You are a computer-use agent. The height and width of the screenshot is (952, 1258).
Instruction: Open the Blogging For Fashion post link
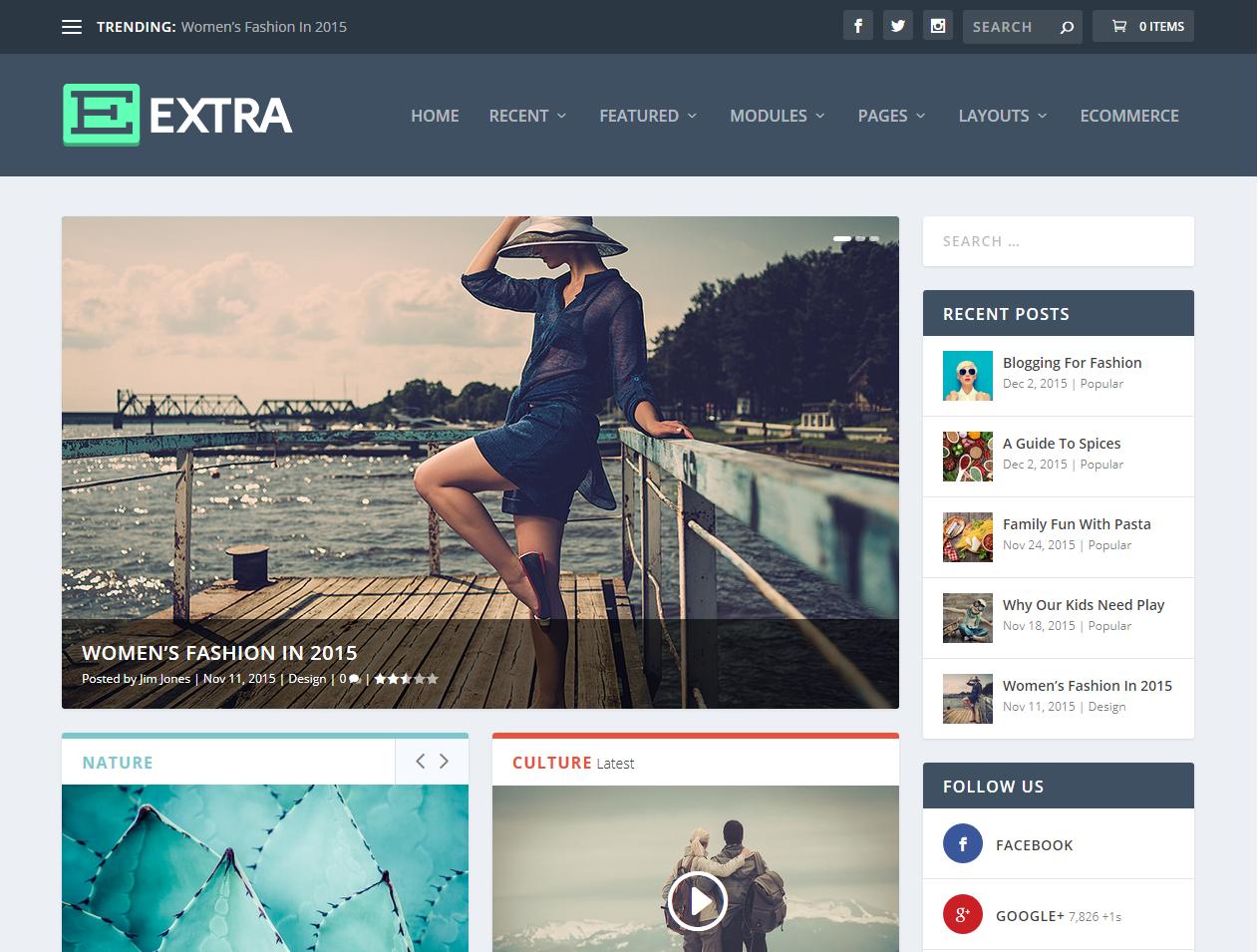pos(1073,363)
